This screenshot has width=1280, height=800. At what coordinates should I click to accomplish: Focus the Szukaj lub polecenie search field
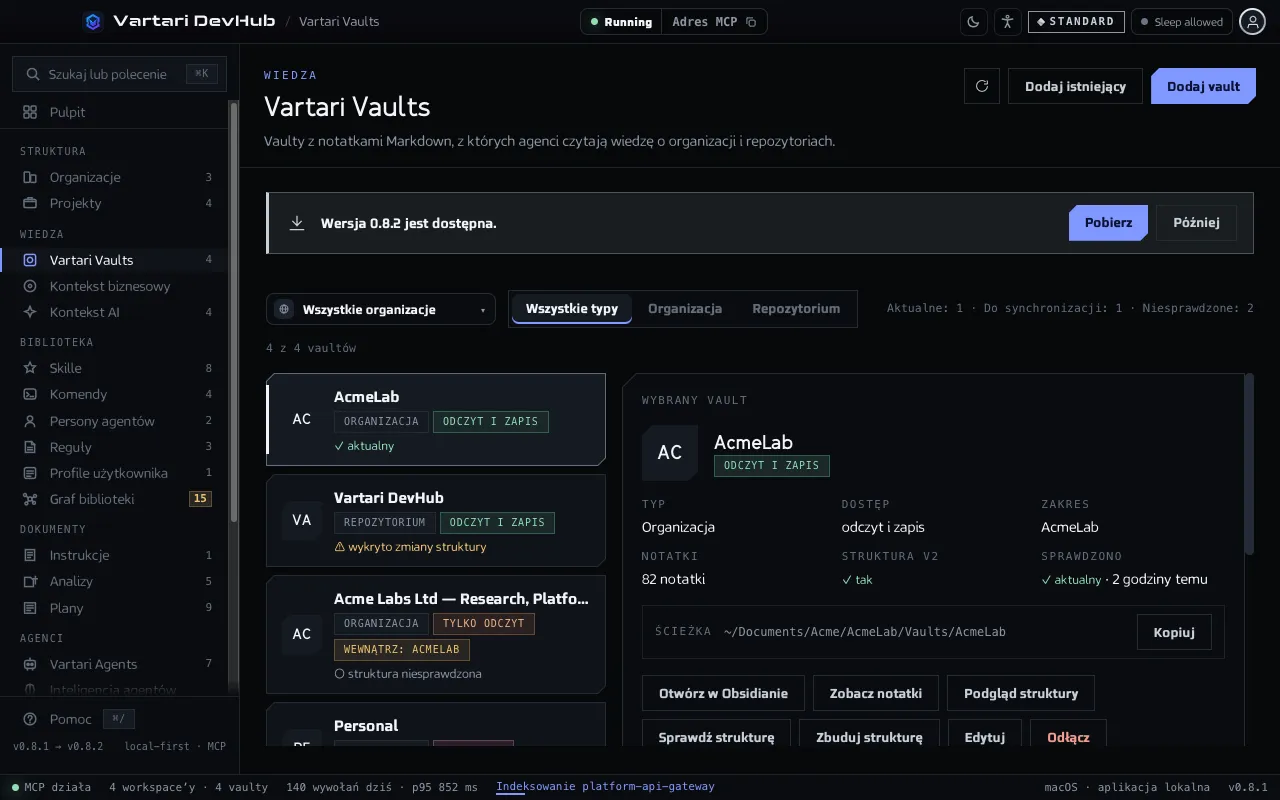coord(119,74)
